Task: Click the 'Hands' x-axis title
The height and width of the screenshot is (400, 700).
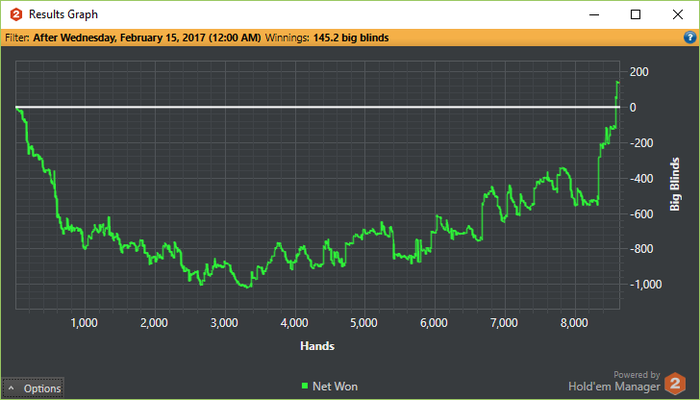Action: click(x=317, y=346)
